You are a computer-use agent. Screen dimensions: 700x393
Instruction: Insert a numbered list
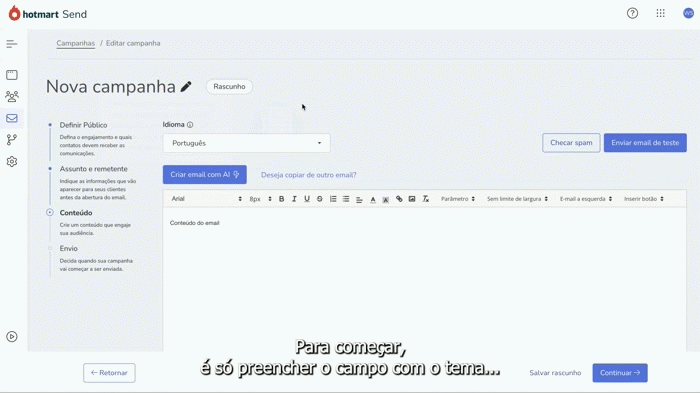pos(333,199)
